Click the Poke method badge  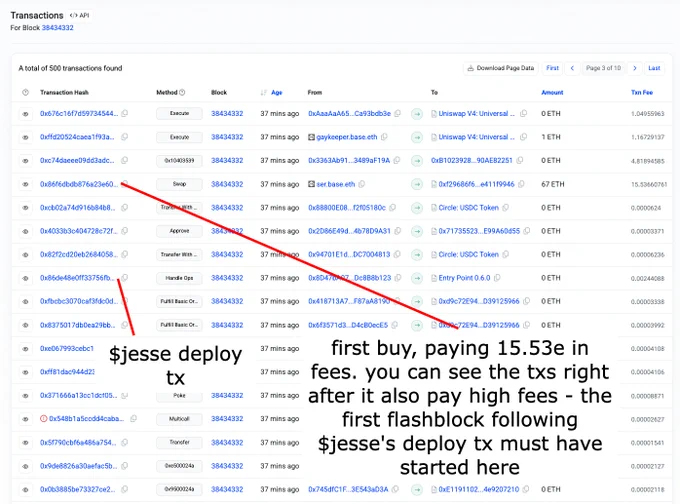pos(179,395)
